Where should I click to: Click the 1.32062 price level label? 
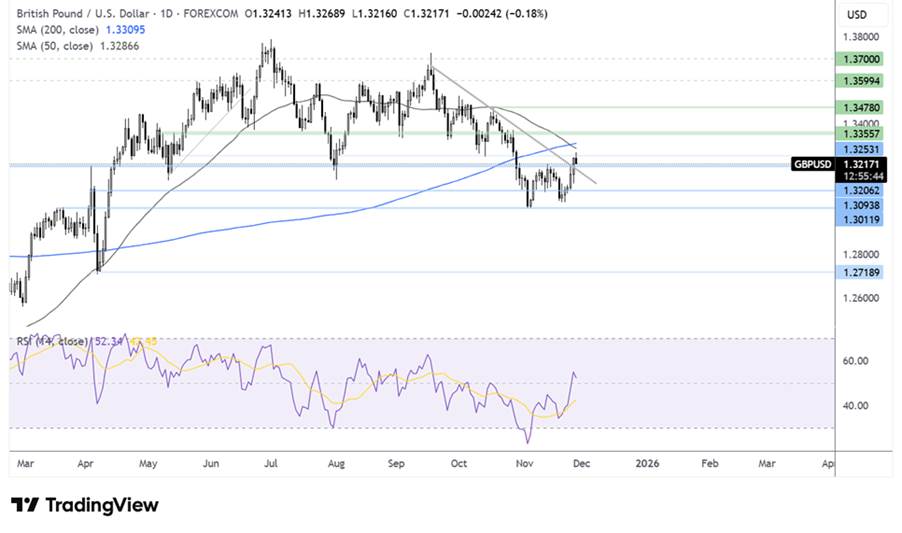[x=862, y=190]
